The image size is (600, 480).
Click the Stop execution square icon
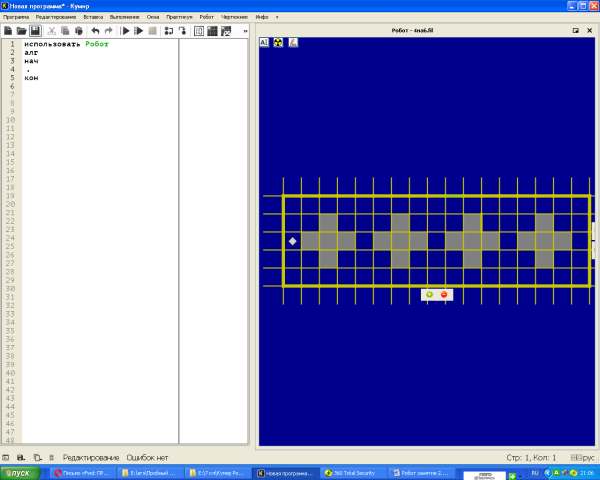pyautogui.click(x=152, y=31)
